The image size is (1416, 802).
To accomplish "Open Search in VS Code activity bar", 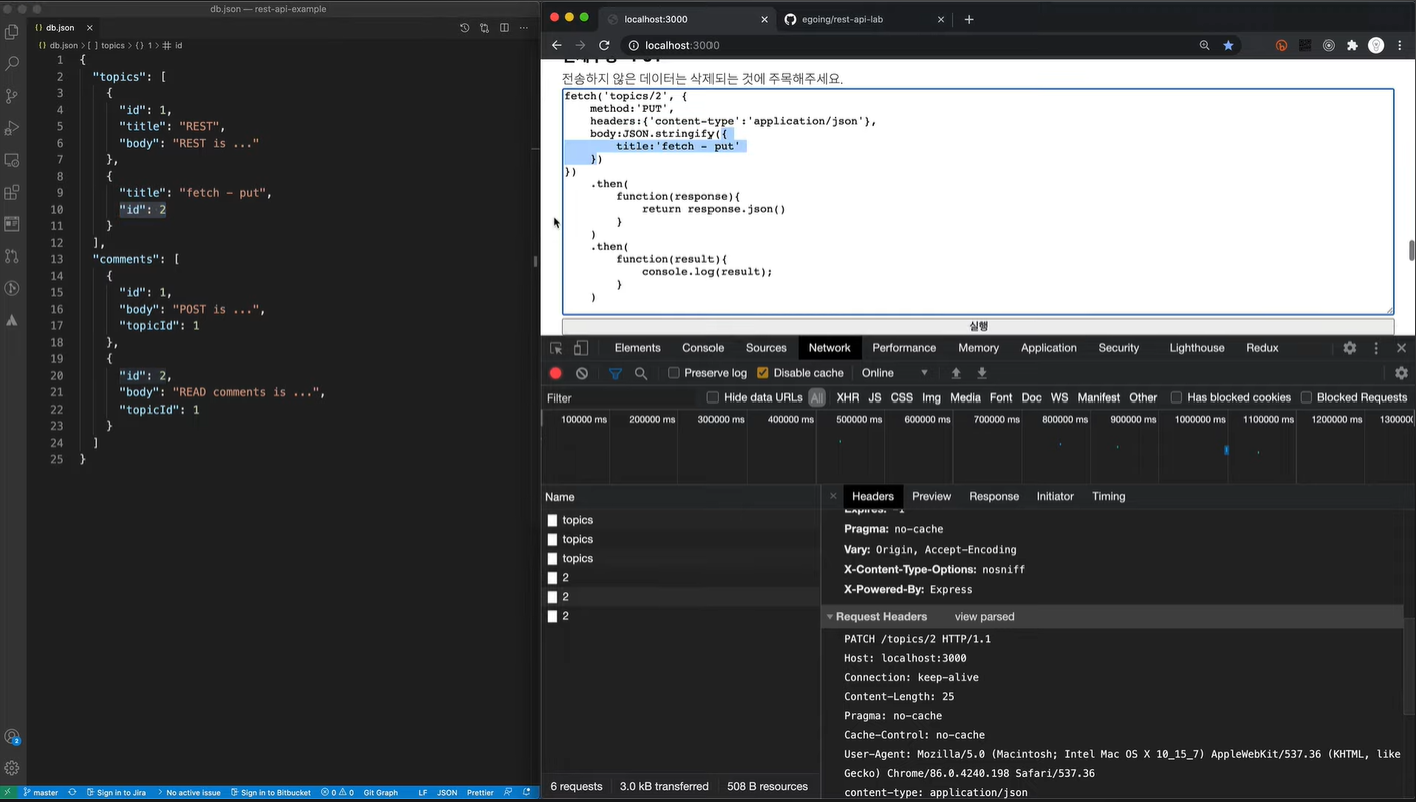I will [x=12, y=63].
